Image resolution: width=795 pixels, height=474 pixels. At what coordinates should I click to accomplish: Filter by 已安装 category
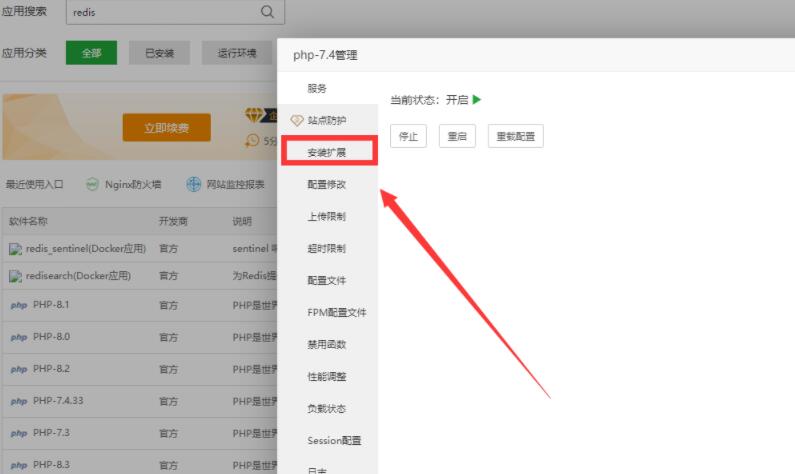(159, 53)
